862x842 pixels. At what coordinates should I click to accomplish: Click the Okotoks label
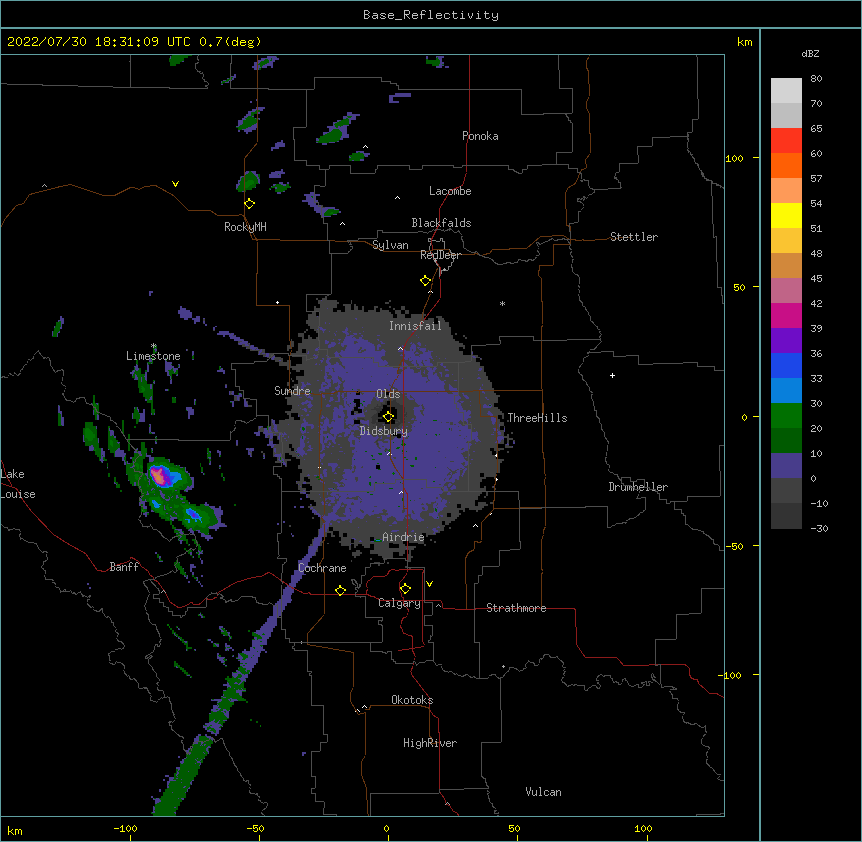pyautogui.click(x=412, y=700)
